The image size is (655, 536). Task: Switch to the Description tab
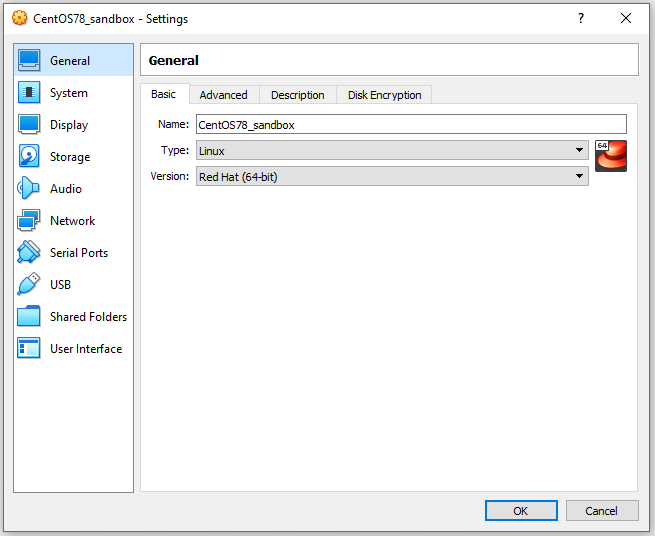297,95
